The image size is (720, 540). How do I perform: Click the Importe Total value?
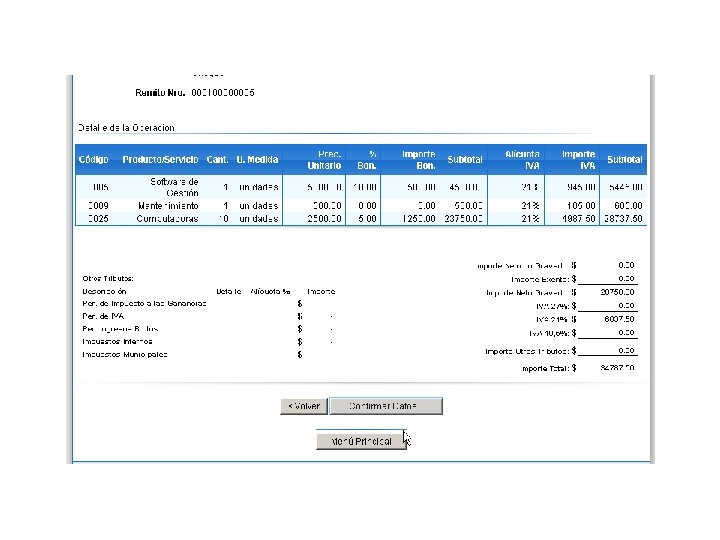tap(618, 368)
